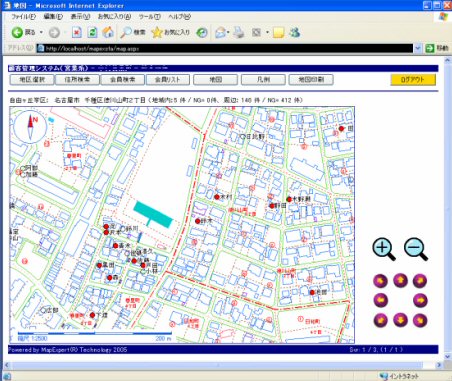
Task: Click the イントラネット zone in status bar
Action: coord(399,377)
